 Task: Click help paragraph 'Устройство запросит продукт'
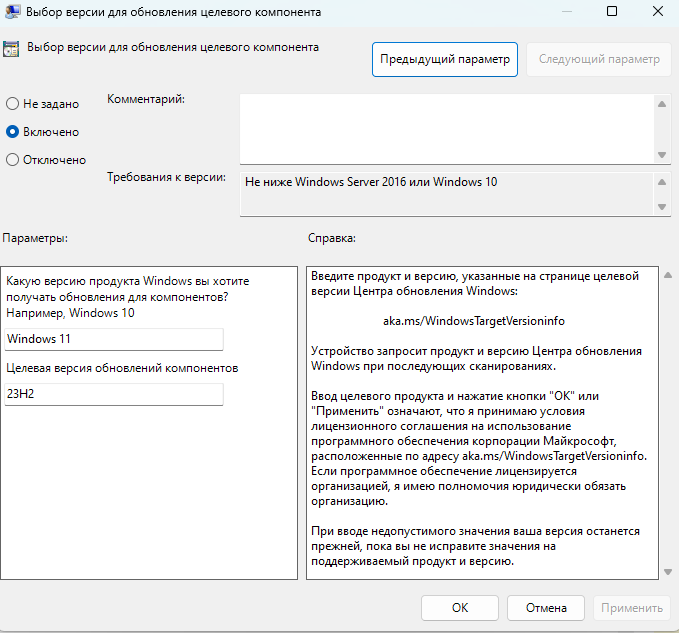point(476,358)
